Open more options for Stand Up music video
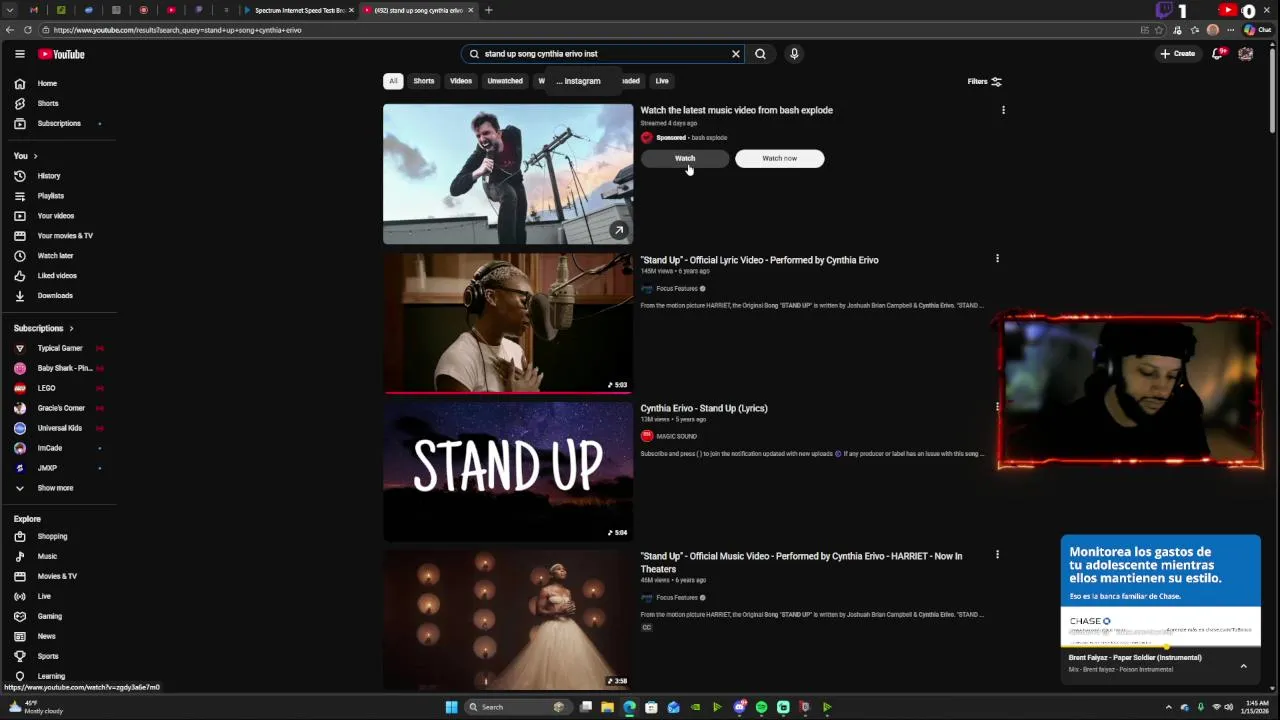 (997, 554)
